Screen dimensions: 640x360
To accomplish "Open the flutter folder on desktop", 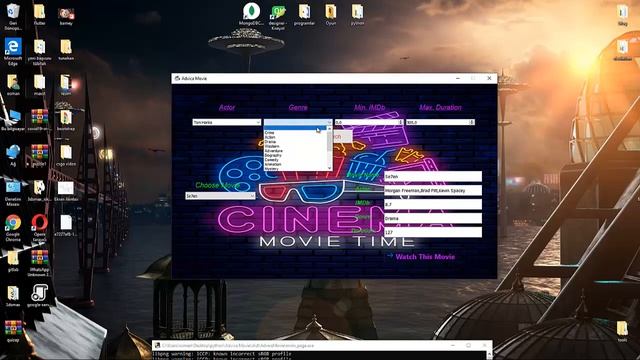I will 39,15.
